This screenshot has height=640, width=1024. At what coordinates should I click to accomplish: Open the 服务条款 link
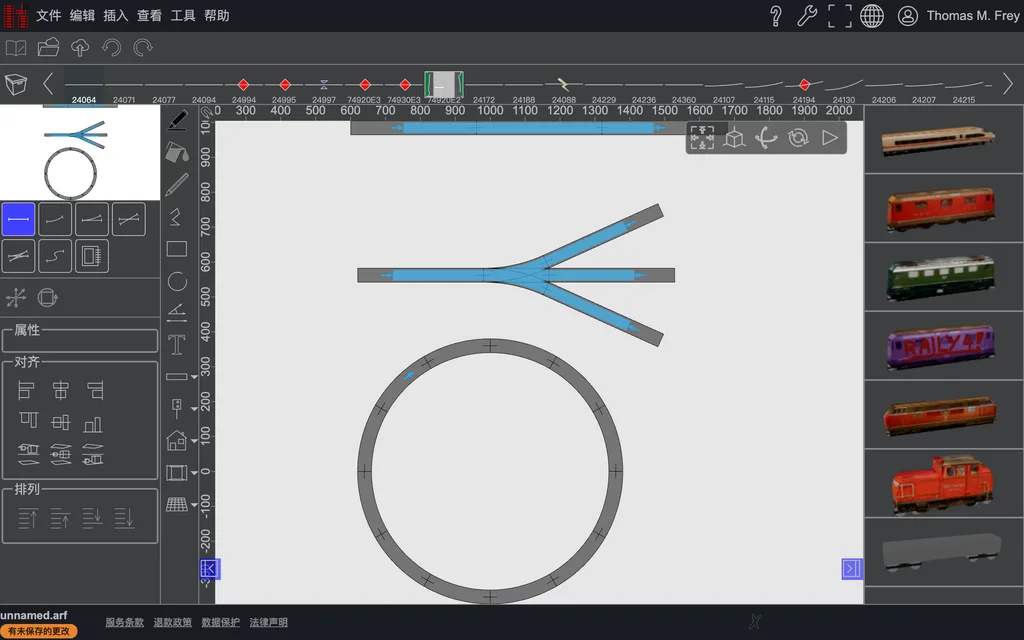click(124, 622)
